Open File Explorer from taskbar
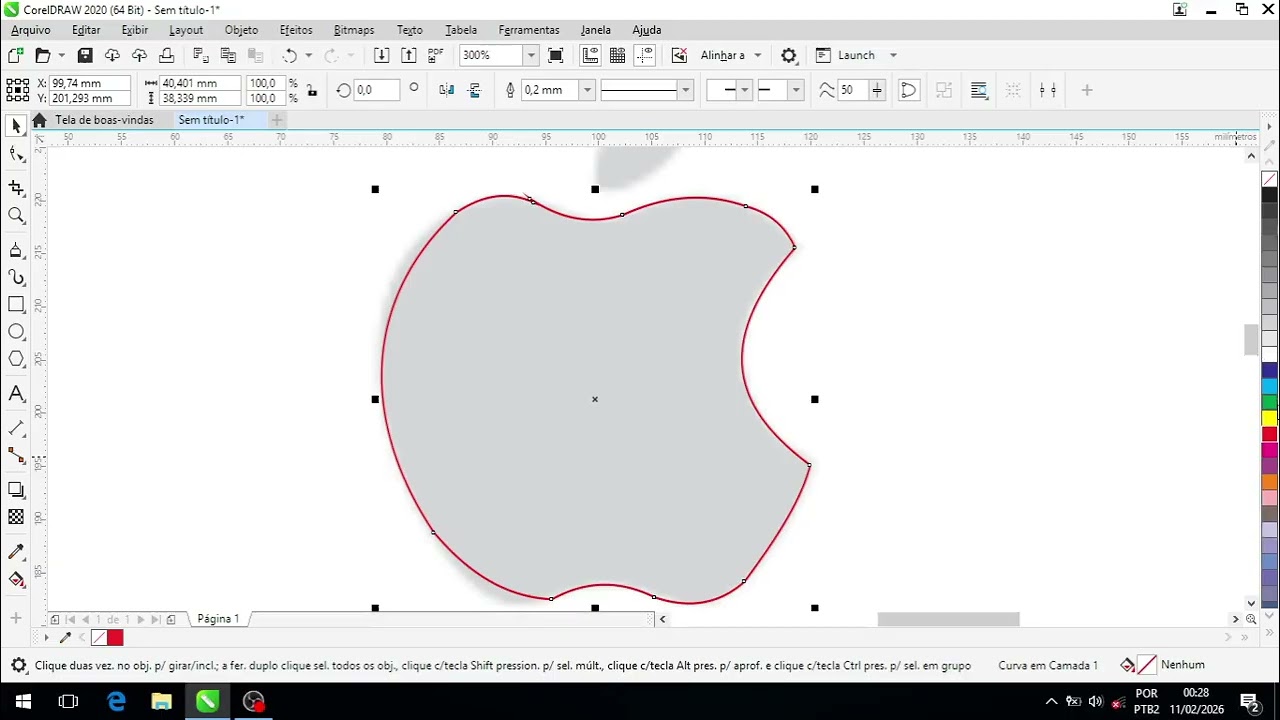 [x=161, y=702]
